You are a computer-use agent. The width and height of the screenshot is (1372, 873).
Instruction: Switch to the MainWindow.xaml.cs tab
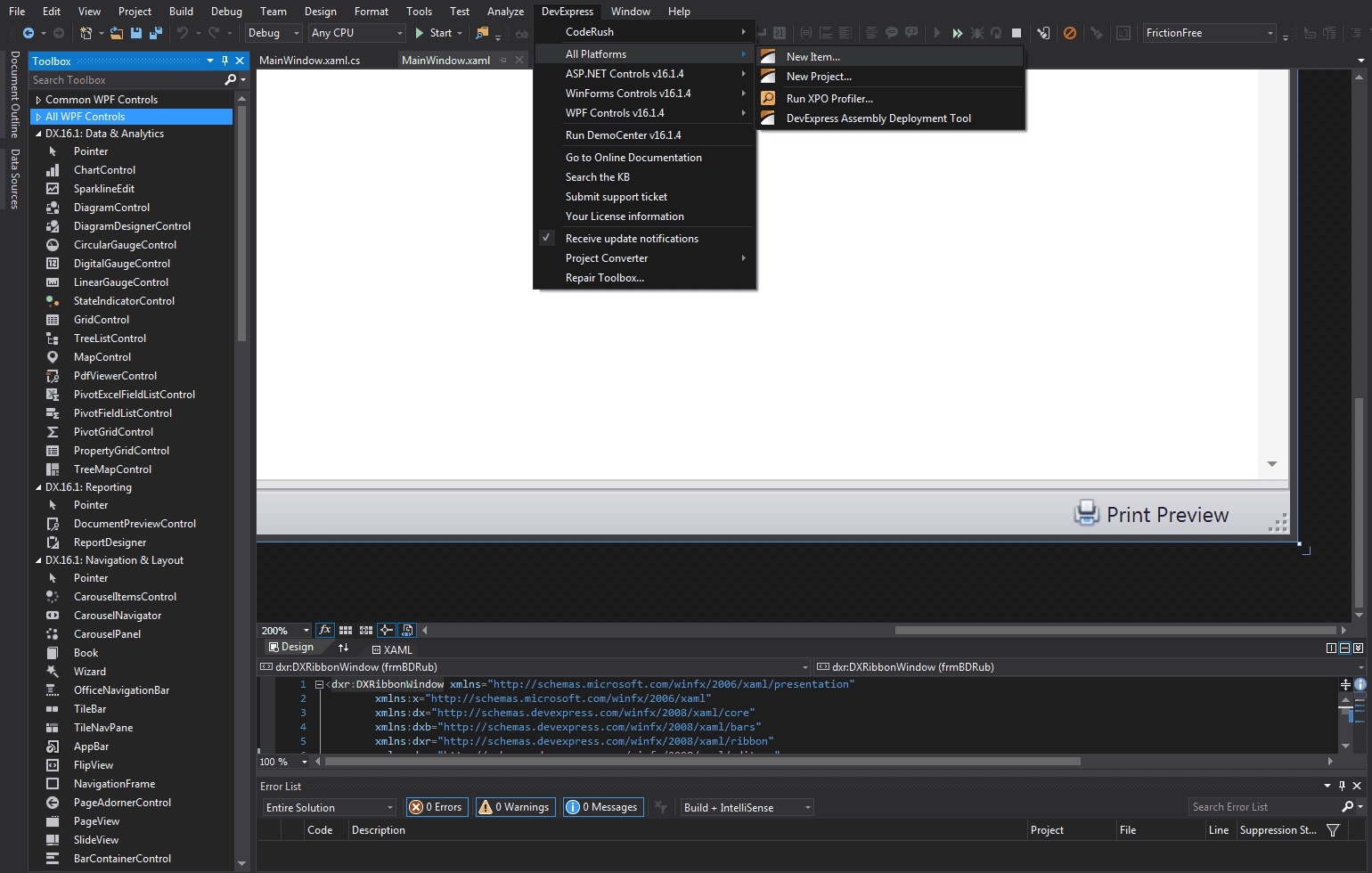click(310, 61)
